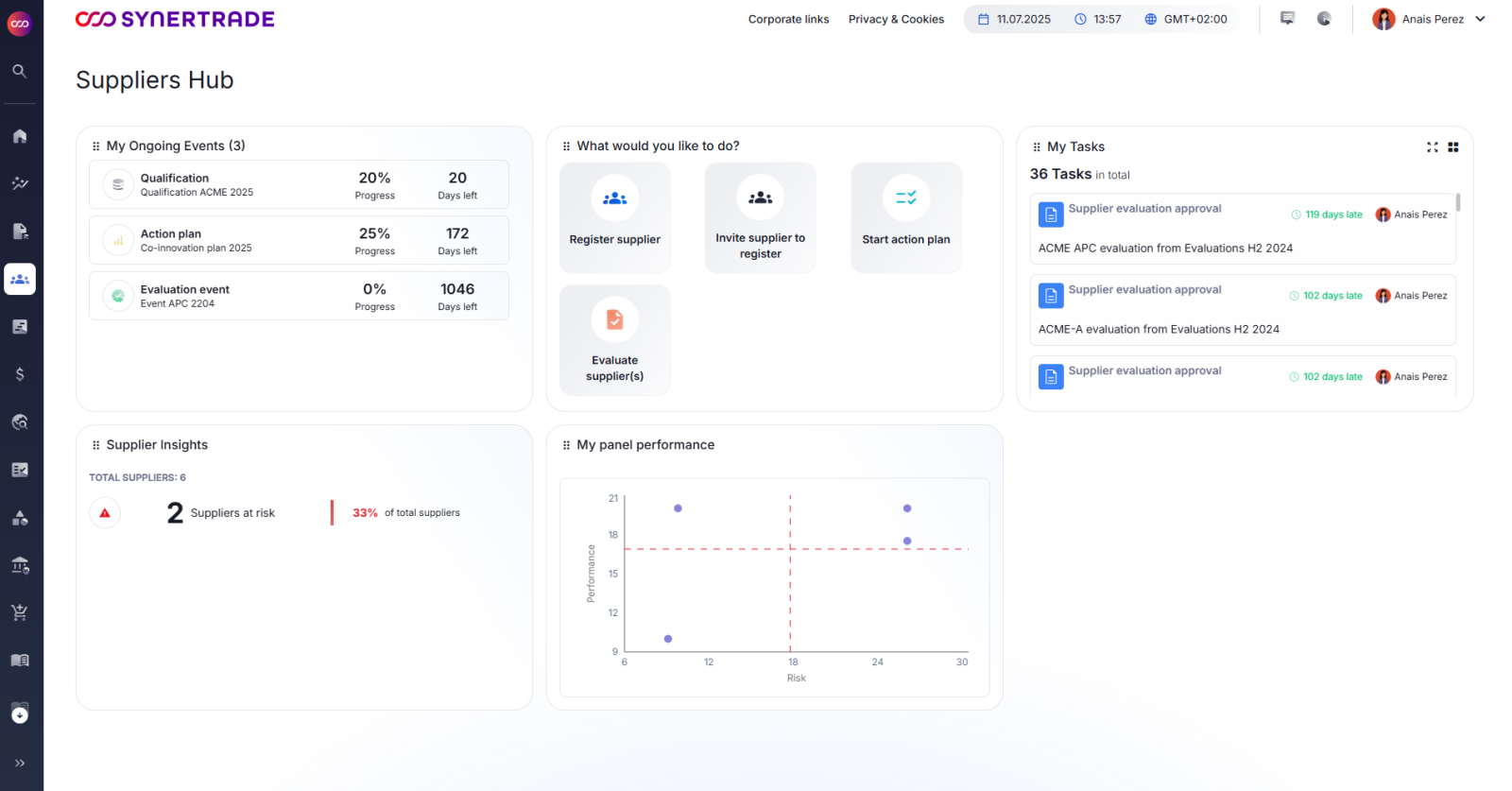This screenshot has height=791, width=1512.
Task: Open the Anais Perez user menu chevron
Action: tap(1480, 19)
